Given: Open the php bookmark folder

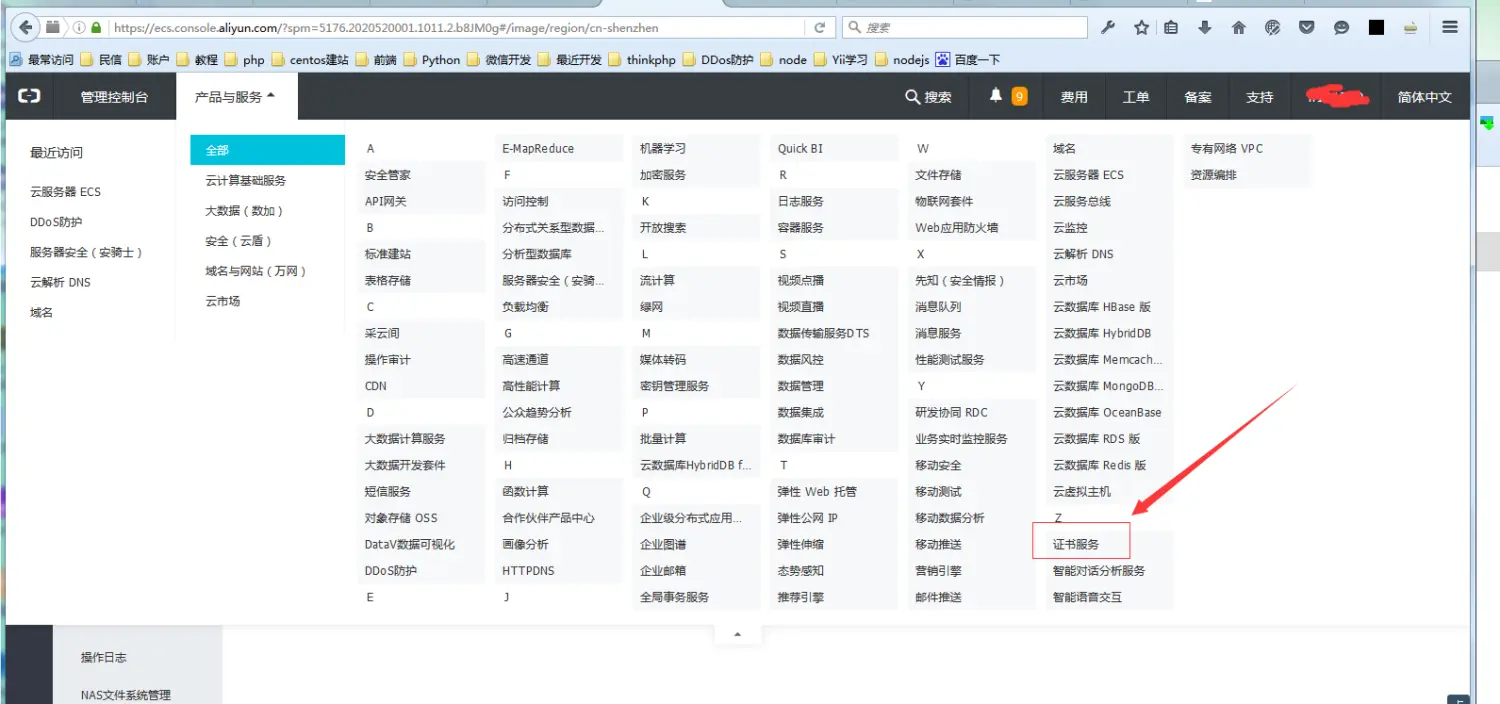Looking at the screenshot, I should tap(245, 60).
